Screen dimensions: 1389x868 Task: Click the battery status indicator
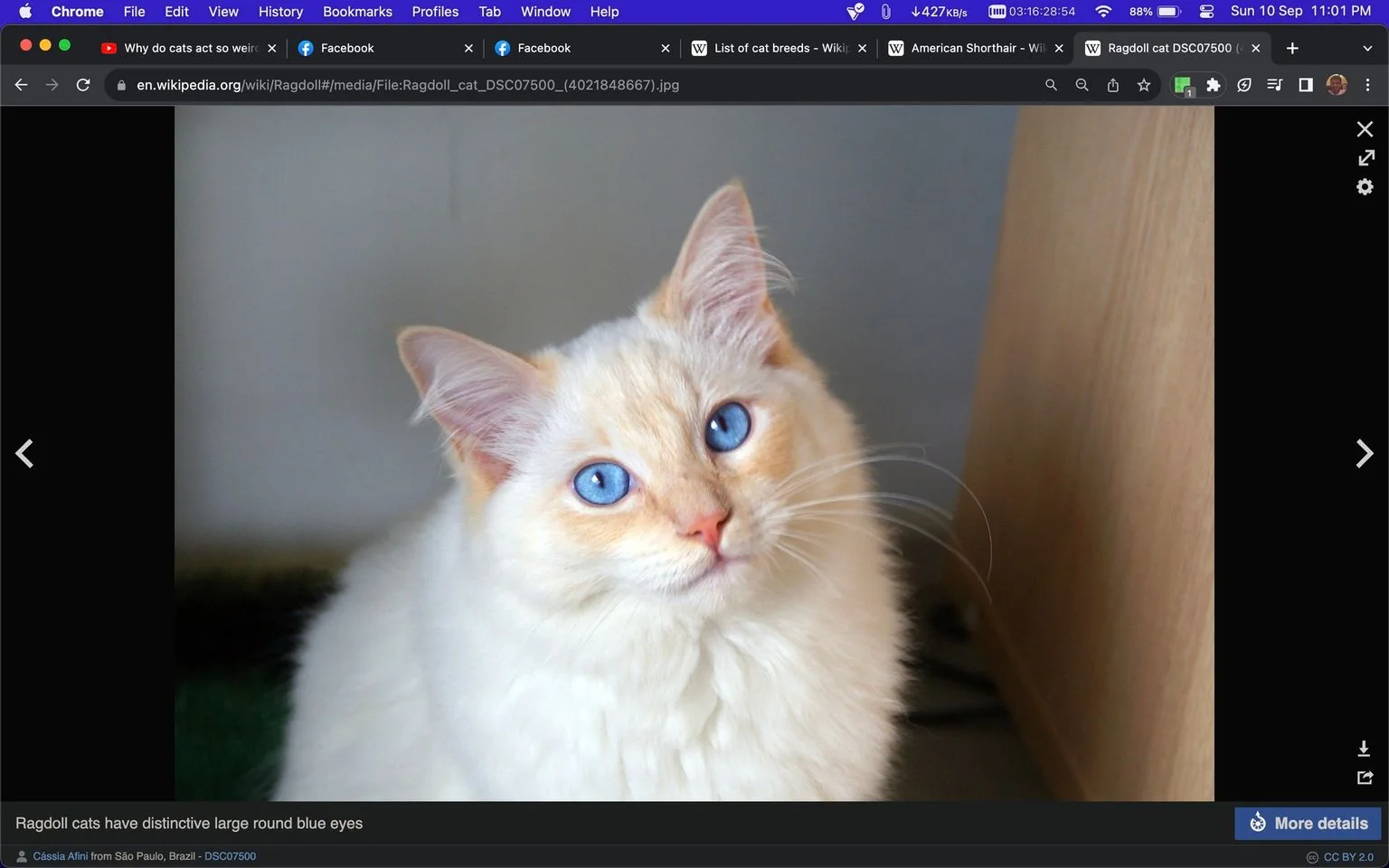click(x=1155, y=12)
